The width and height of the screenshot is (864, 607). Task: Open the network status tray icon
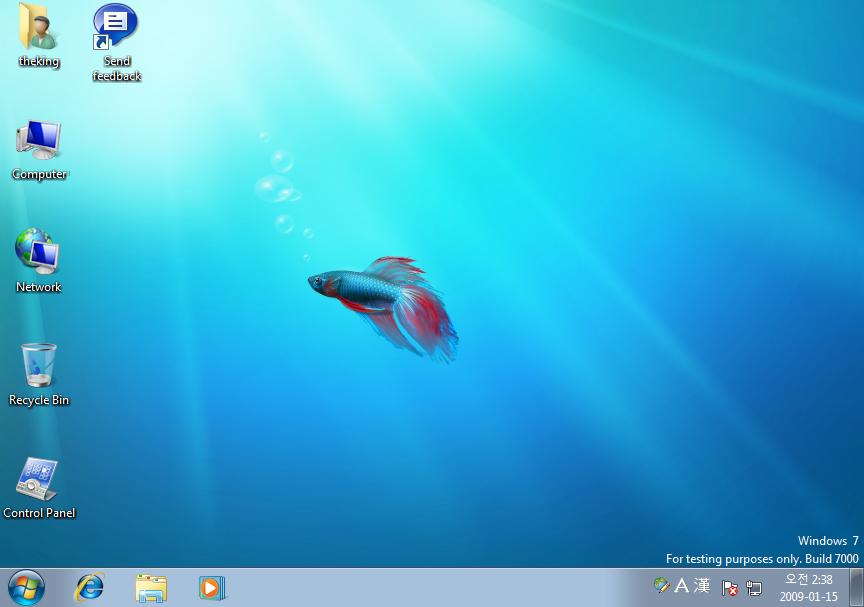754,588
